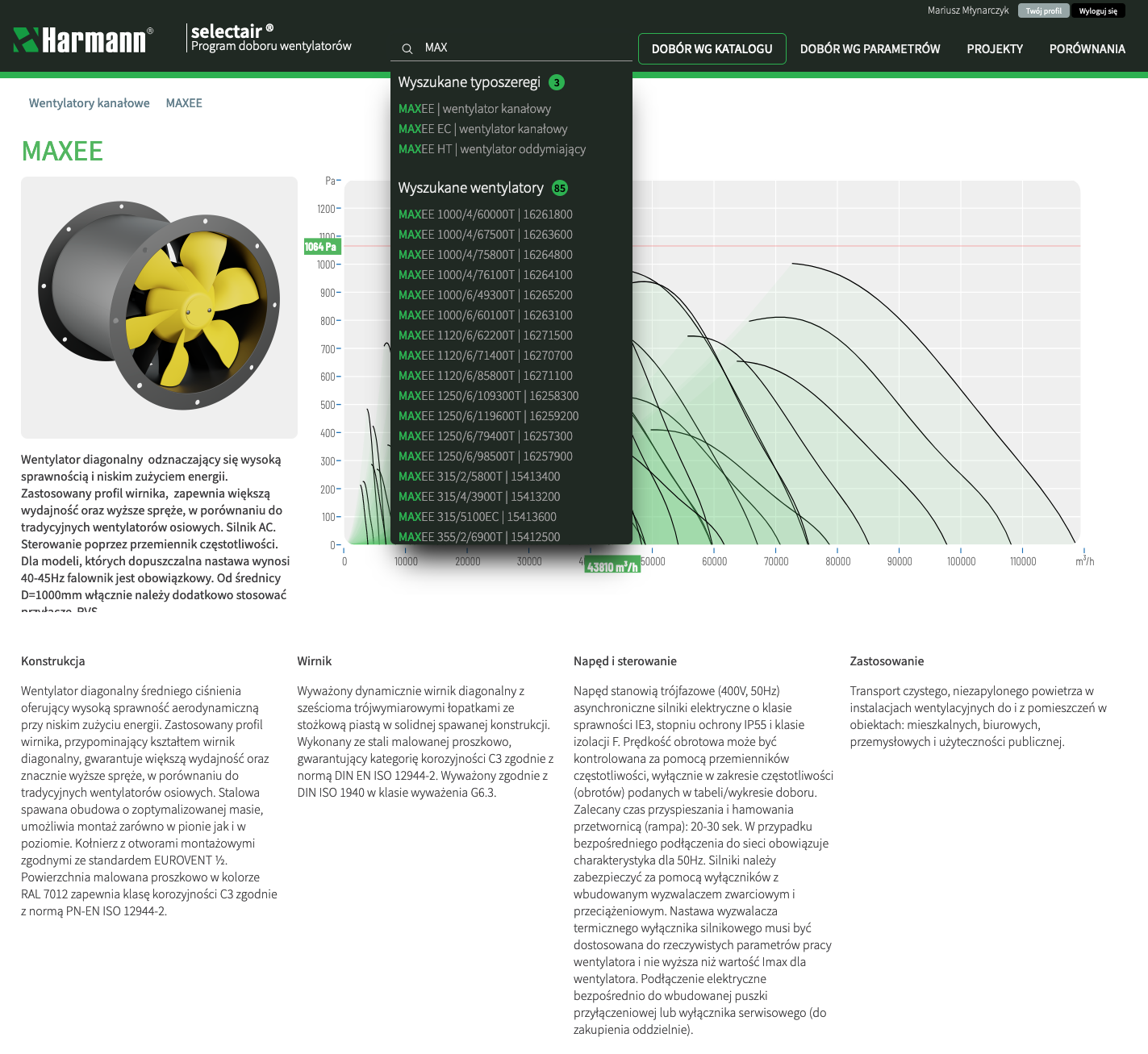
Task: Click the Mariusz Młynarczyk user name
Action: click(968, 10)
